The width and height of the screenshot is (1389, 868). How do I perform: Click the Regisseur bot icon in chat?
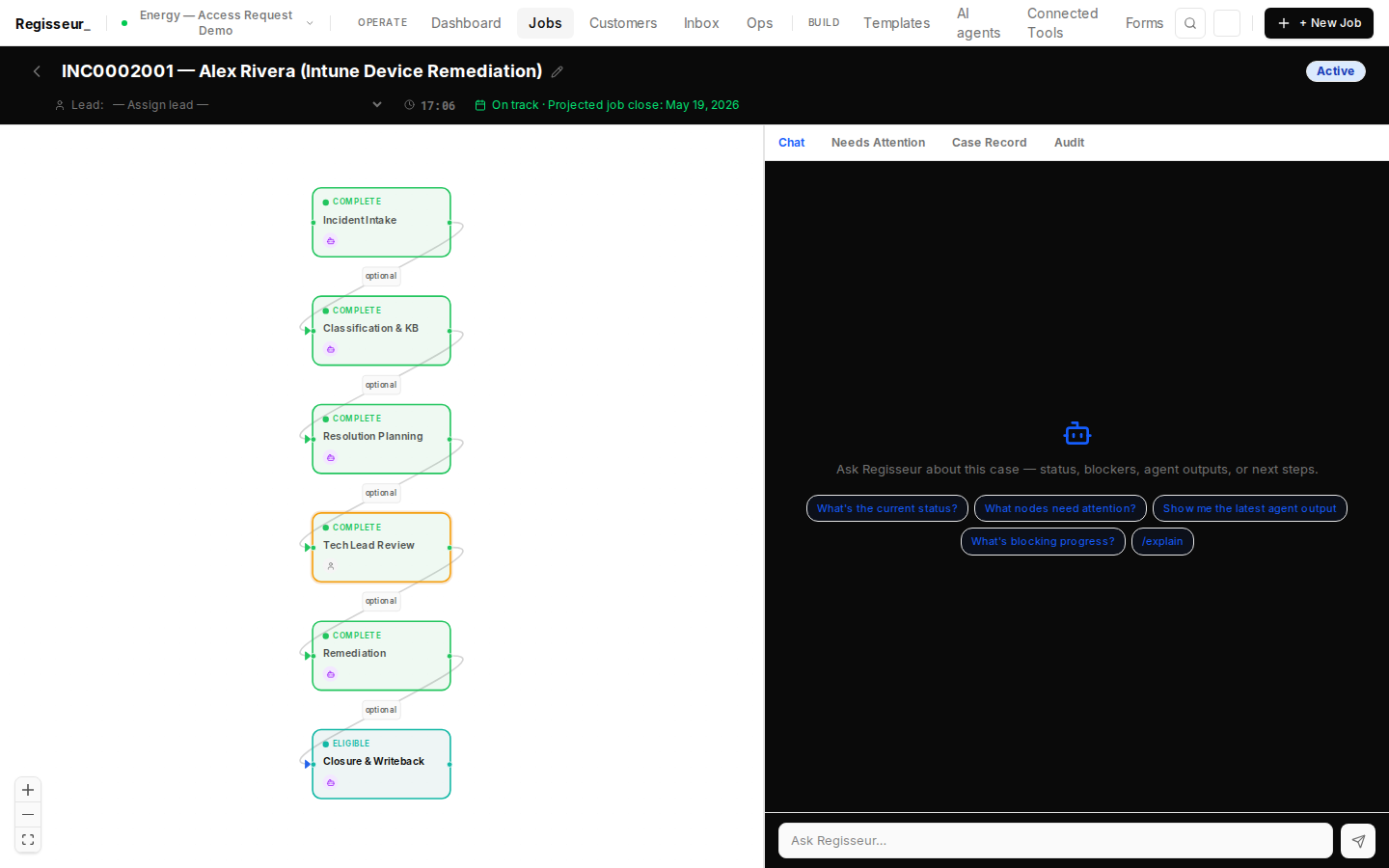click(x=1077, y=434)
